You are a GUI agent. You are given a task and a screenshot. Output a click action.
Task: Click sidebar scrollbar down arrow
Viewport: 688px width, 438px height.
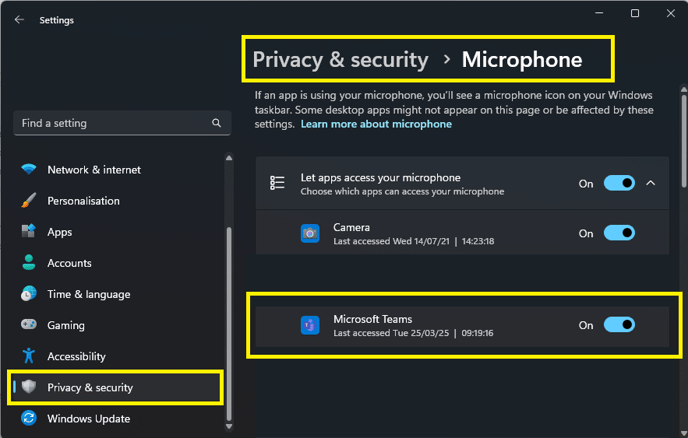pyautogui.click(x=229, y=426)
